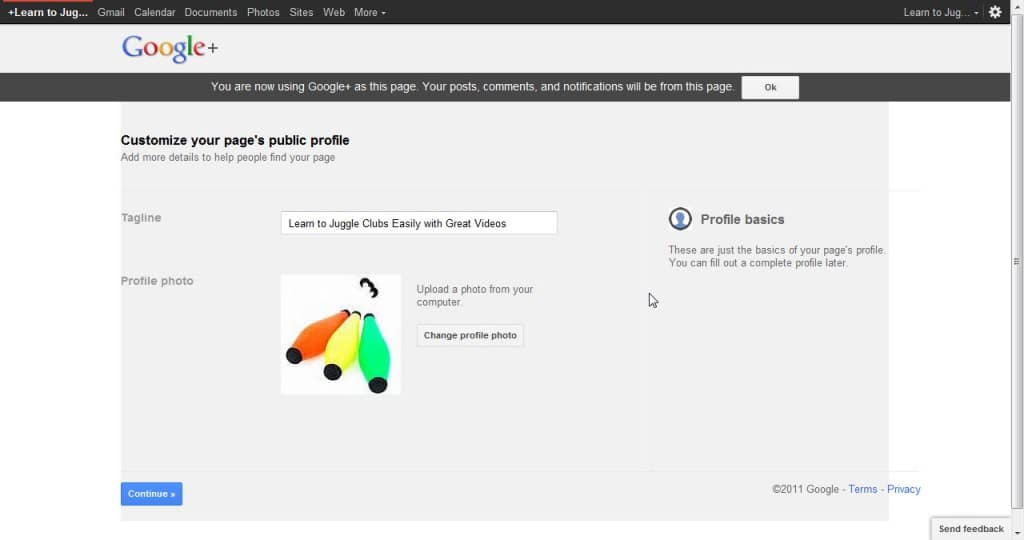Open the settings gear icon
Screen dimensions: 1024x540
995,12
